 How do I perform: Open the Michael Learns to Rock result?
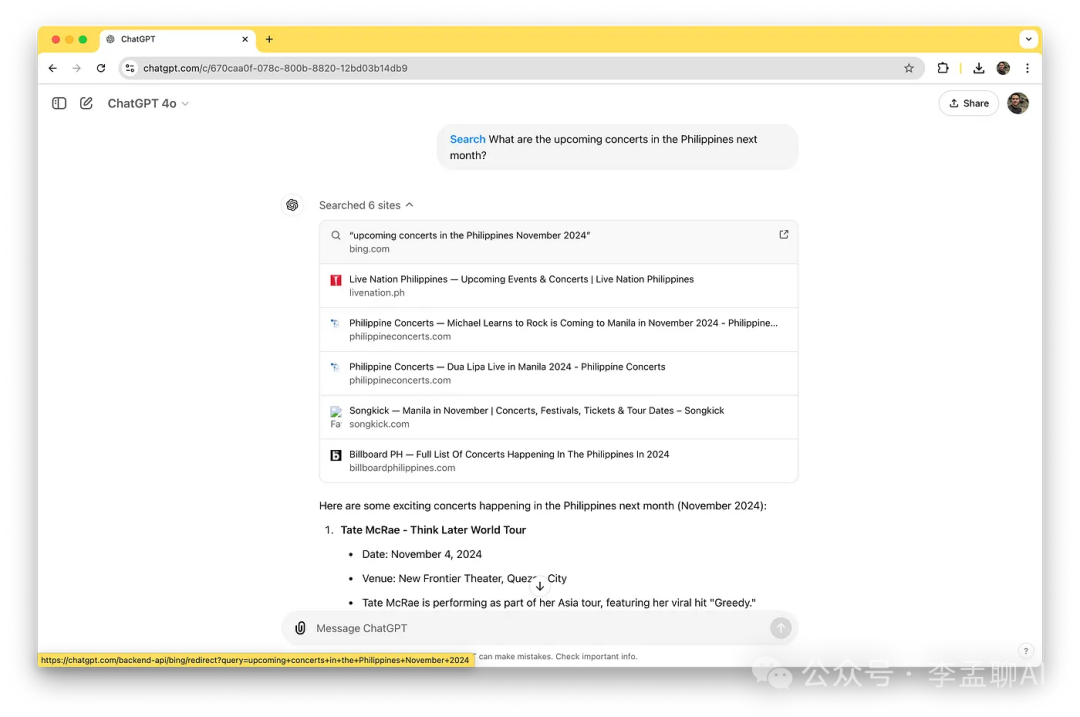click(562, 329)
